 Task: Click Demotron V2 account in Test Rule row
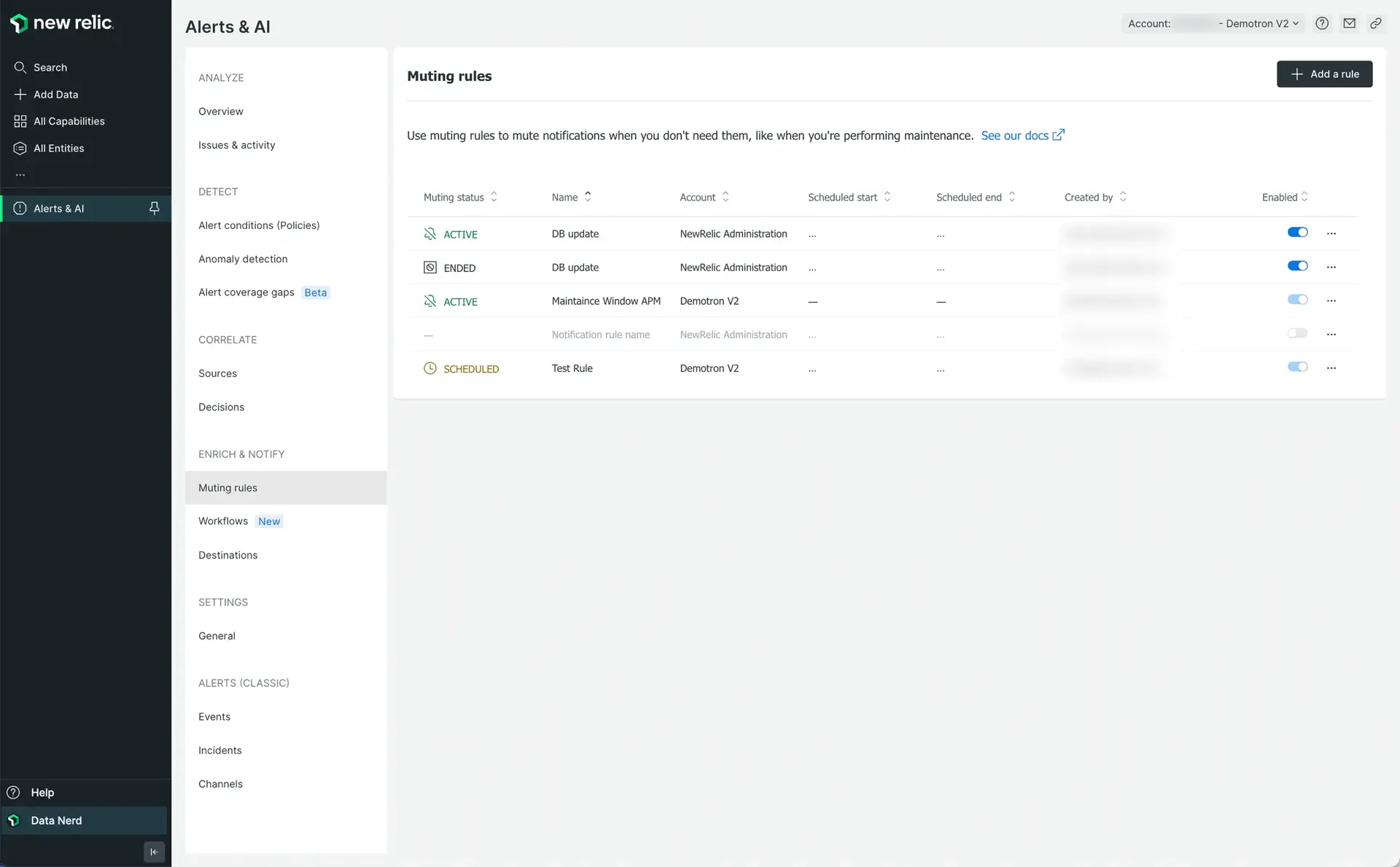pyautogui.click(x=709, y=368)
